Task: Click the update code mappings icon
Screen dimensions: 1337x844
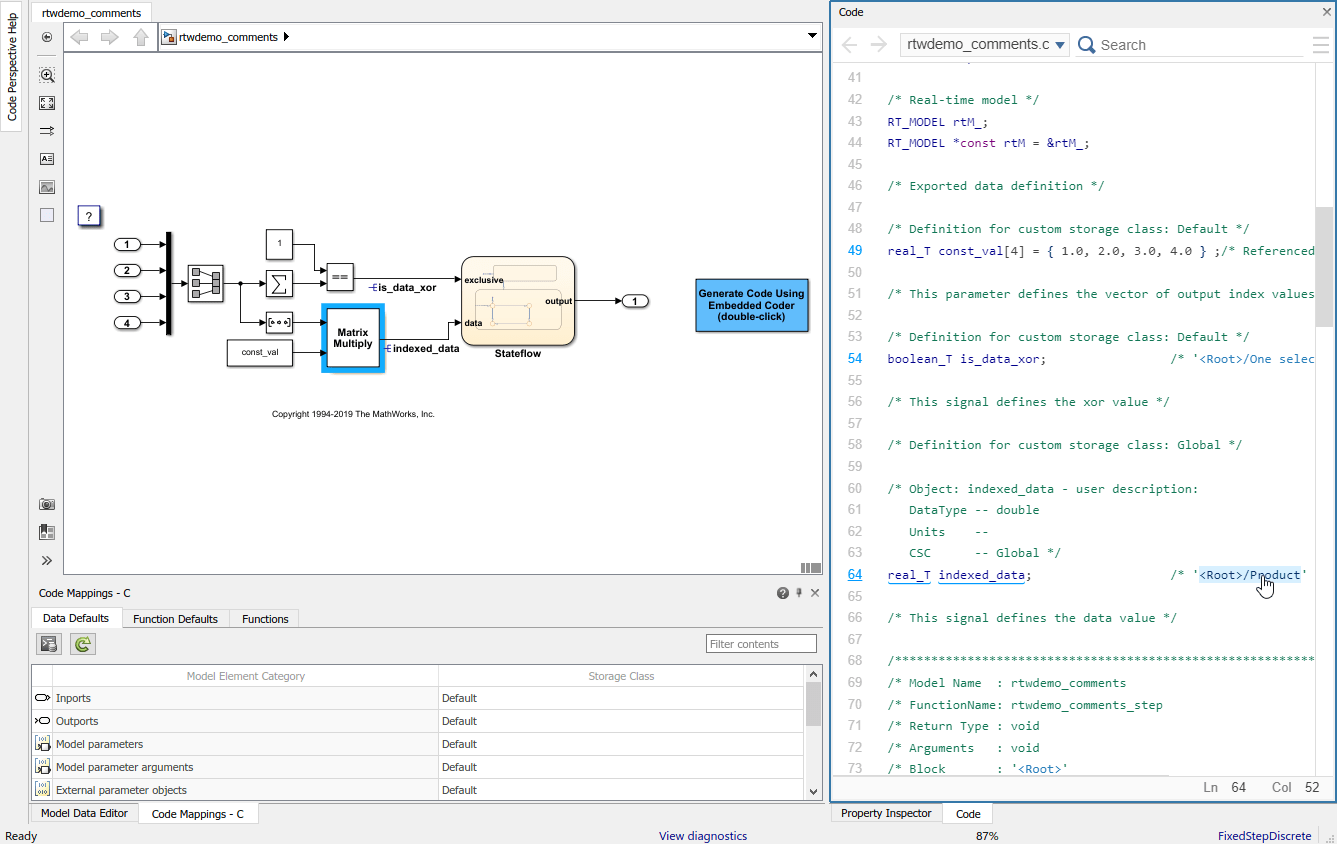Action: pyautogui.click(x=48, y=643)
